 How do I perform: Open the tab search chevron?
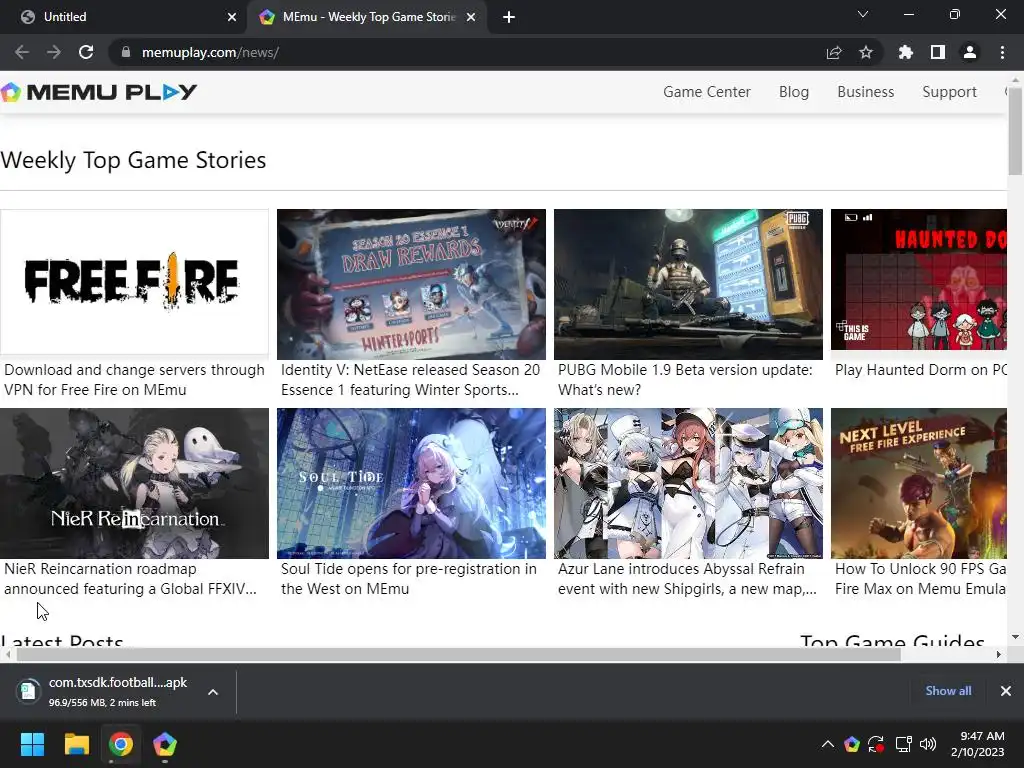[x=863, y=14]
